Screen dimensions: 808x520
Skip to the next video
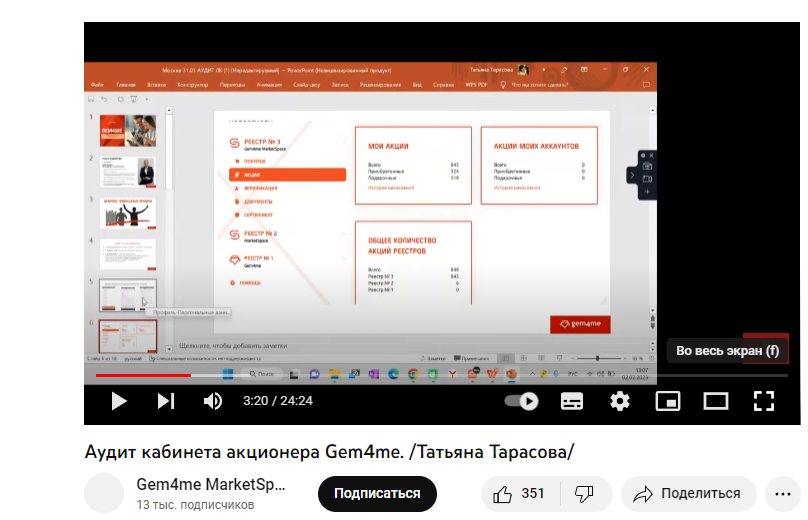[166, 401]
